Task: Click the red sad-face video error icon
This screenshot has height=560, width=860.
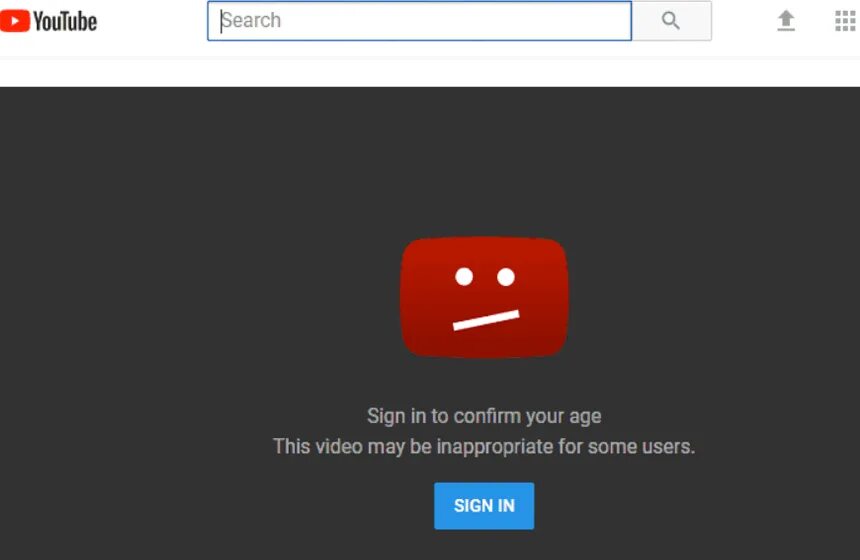Action: coord(484,297)
